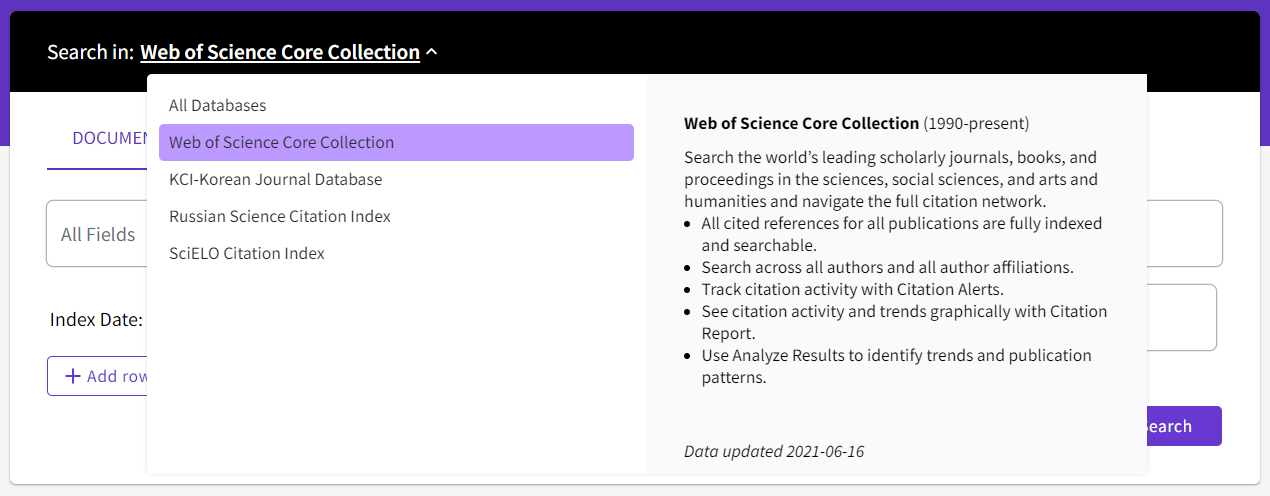Screen dimensions: 1270x496
Task: Open the All Fields dropdown
Action: (x=97, y=234)
